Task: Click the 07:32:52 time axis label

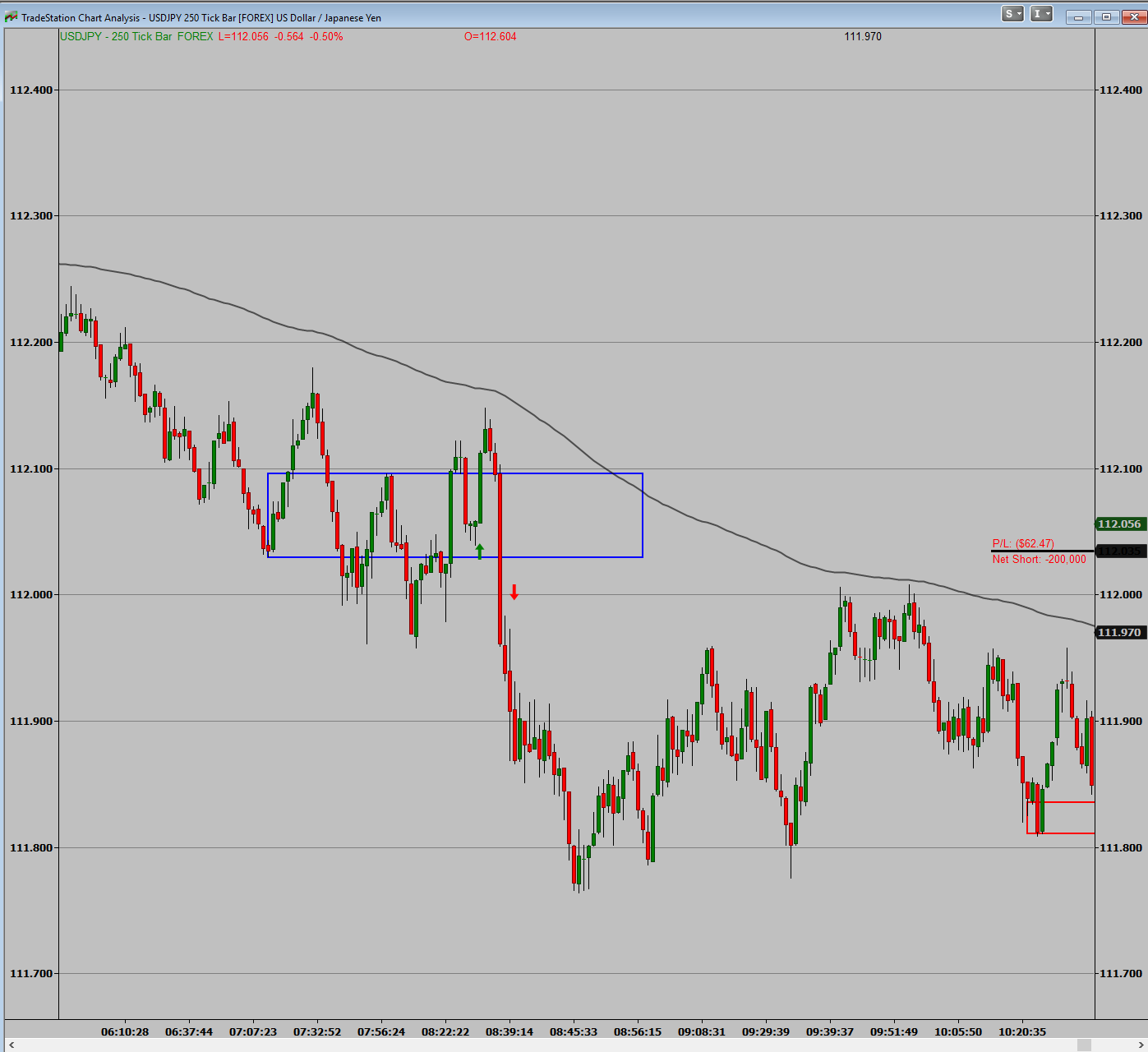Action: 317,1032
